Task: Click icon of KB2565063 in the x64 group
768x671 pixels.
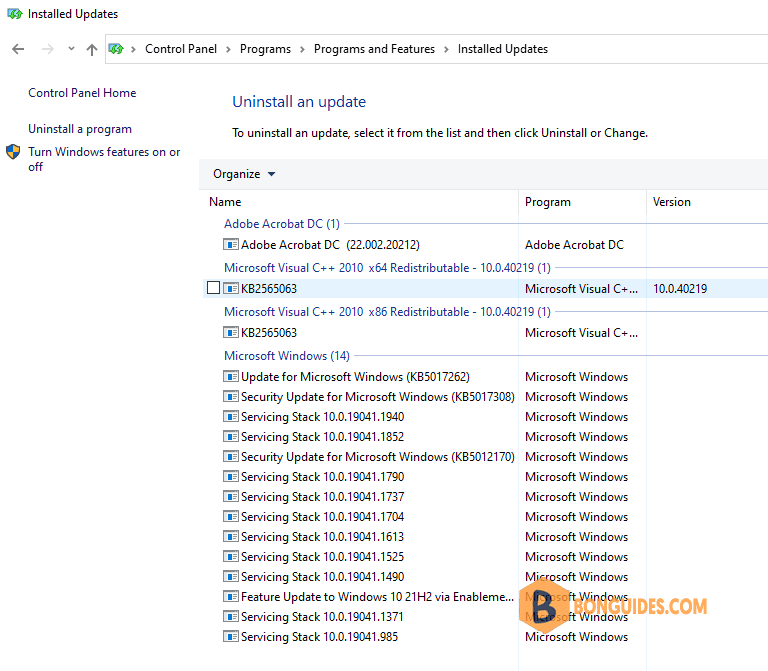Action: 231,288
